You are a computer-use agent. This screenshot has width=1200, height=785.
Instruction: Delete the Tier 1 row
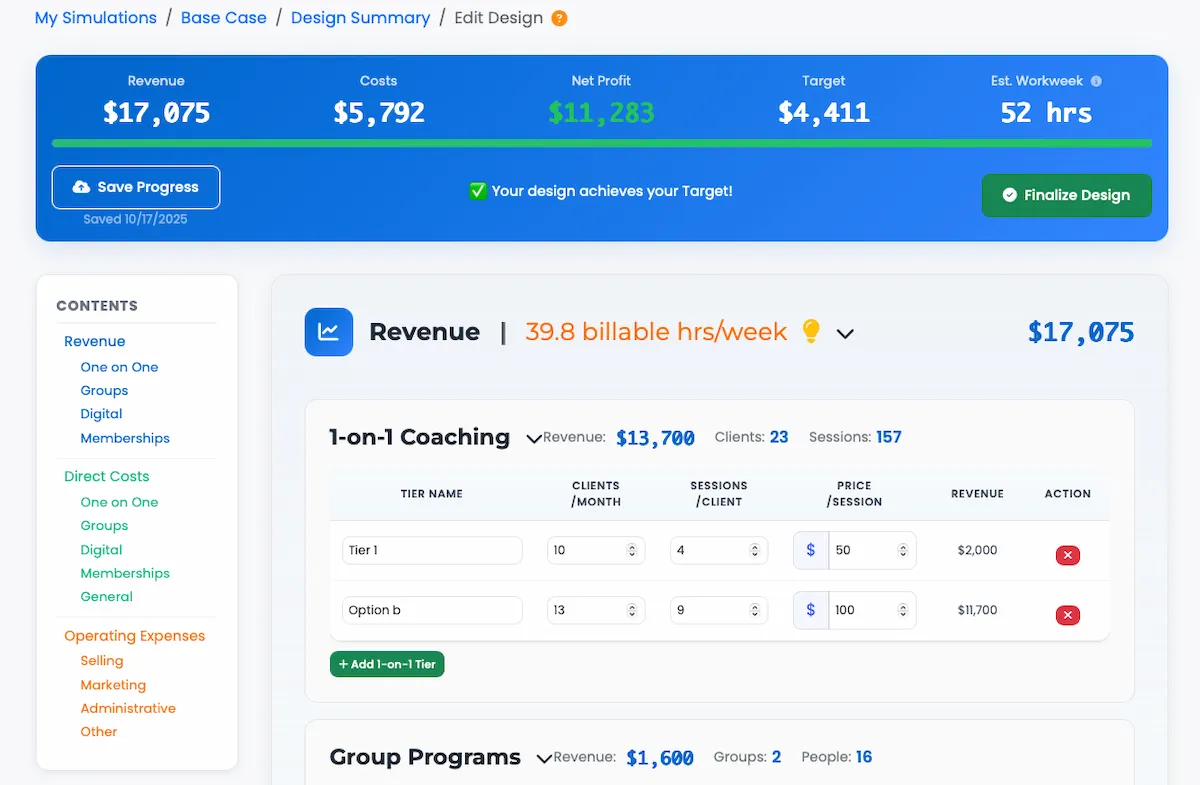pyautogui.click(x=1067, y=555)
